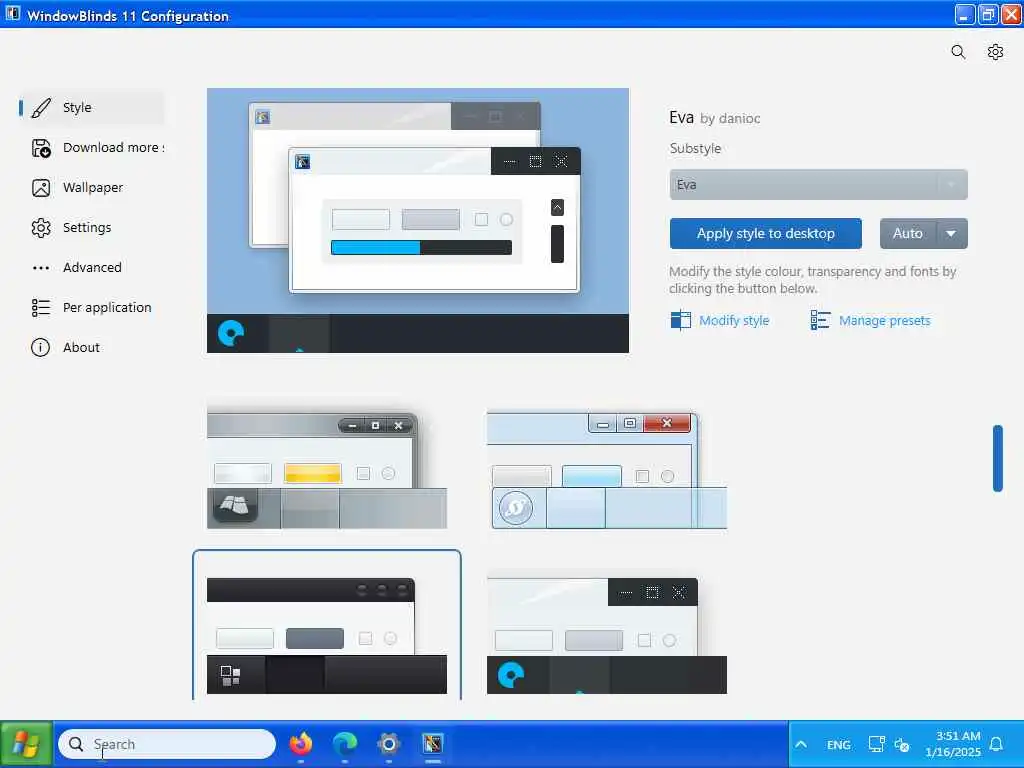
Task: Open Microsoft Edge from the taskbar
Action: click(345, 744)
